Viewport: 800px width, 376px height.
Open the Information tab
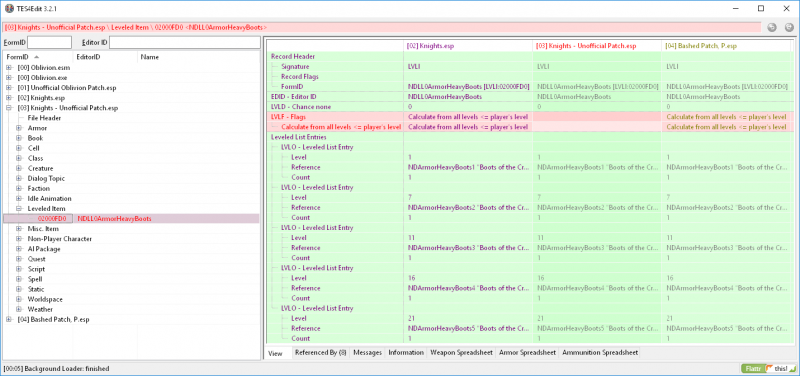pyautogui.click(x=406, y=353)
